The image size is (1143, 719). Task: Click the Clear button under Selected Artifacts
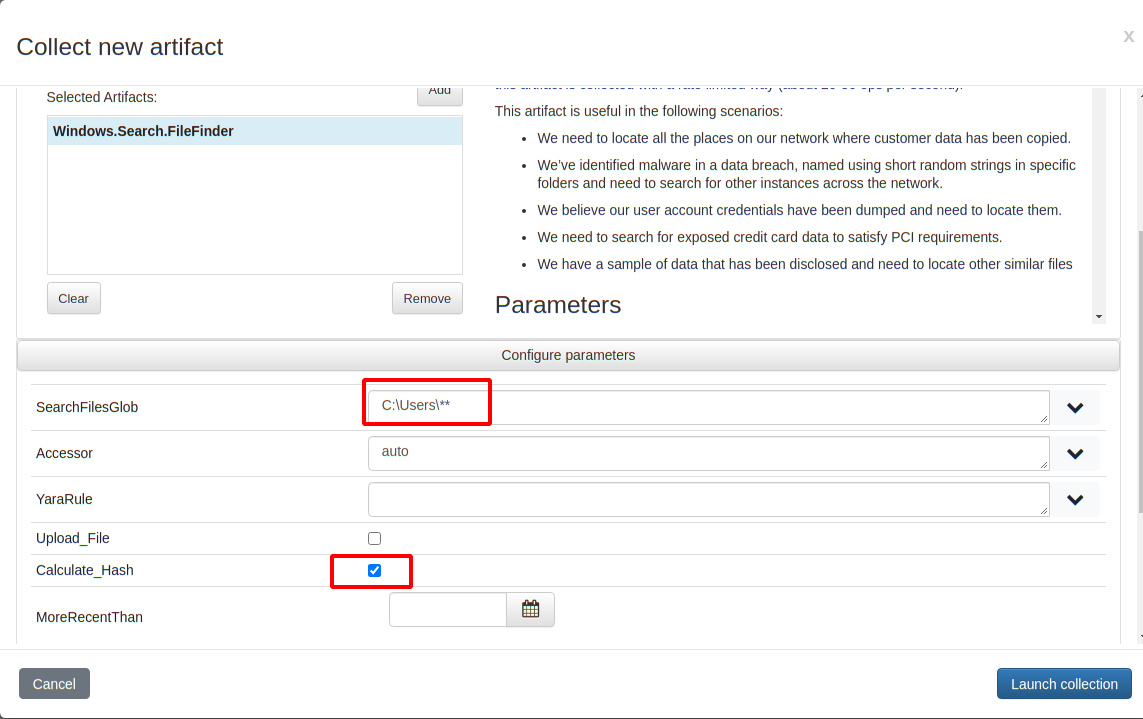coord(74,298)
